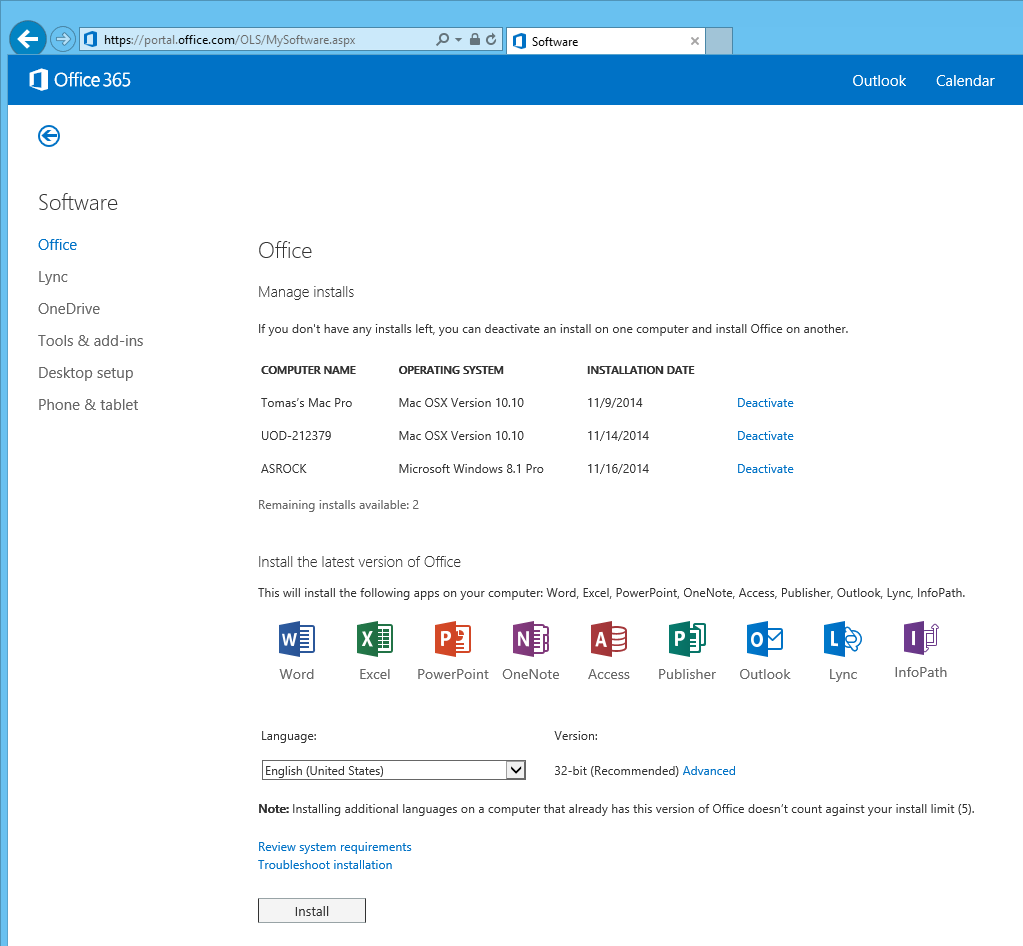Viewport: 1023px width, 946px height.
Task: Click the browser back arrow button
Action: coord(27,39)
